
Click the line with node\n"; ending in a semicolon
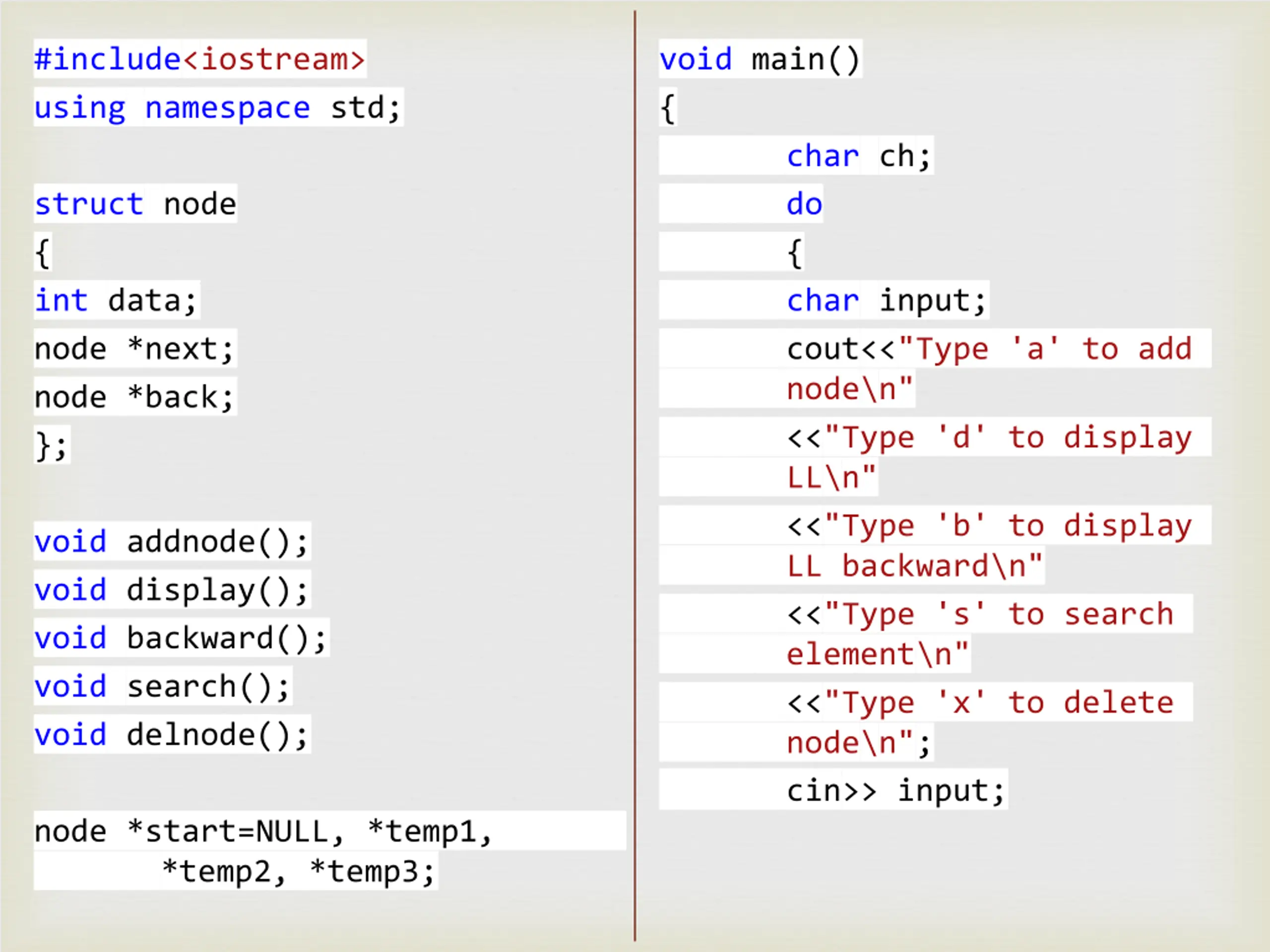pyautogui.click(x=858, y=743)
